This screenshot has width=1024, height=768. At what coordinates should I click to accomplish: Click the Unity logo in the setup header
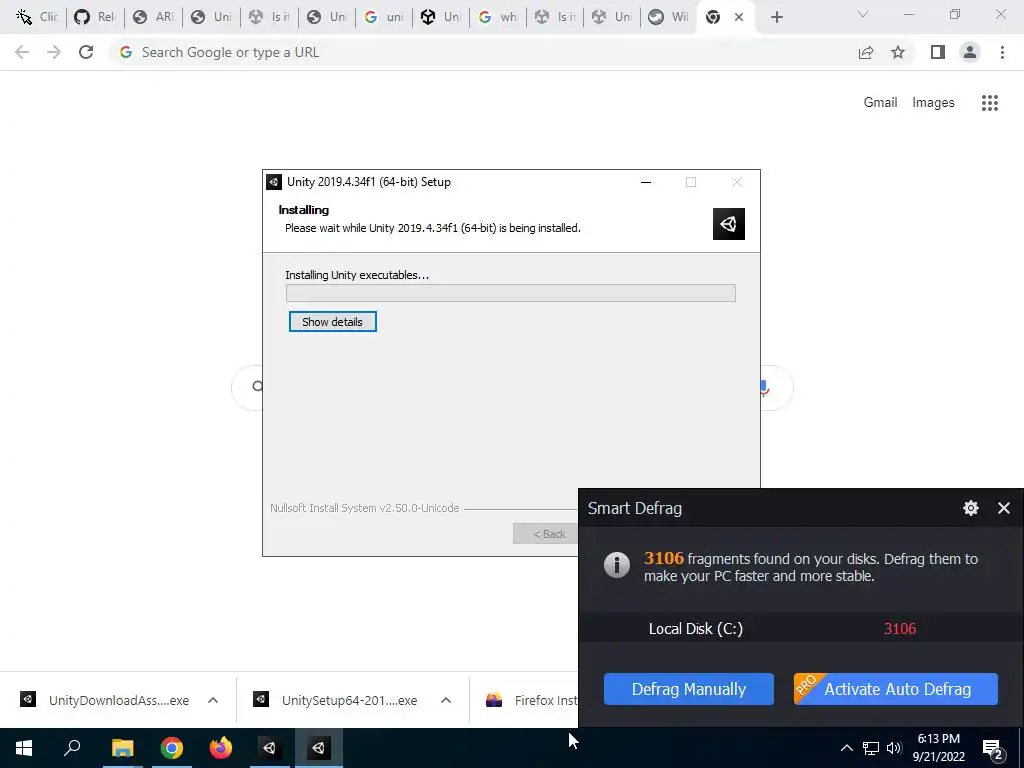pos(728,224)
